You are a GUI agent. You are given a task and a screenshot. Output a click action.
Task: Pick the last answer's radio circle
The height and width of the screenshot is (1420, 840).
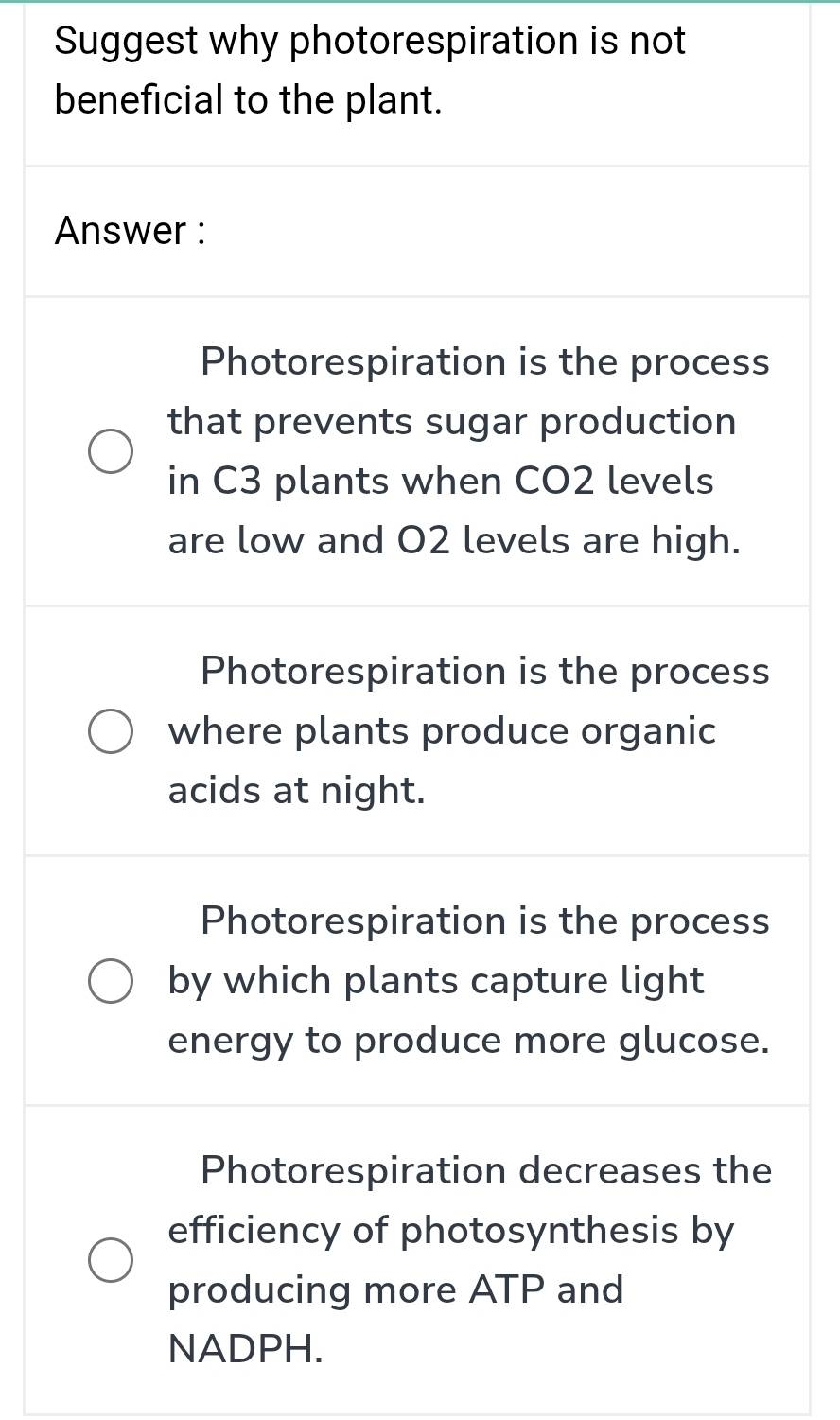click(x=111, y=1259)
